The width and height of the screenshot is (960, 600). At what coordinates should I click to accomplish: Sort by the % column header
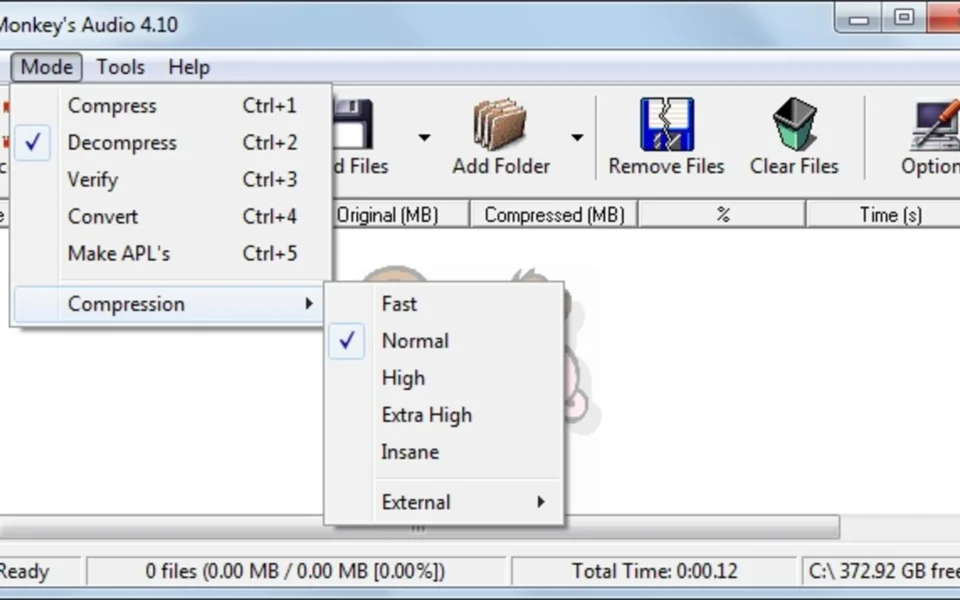[722, 215]
